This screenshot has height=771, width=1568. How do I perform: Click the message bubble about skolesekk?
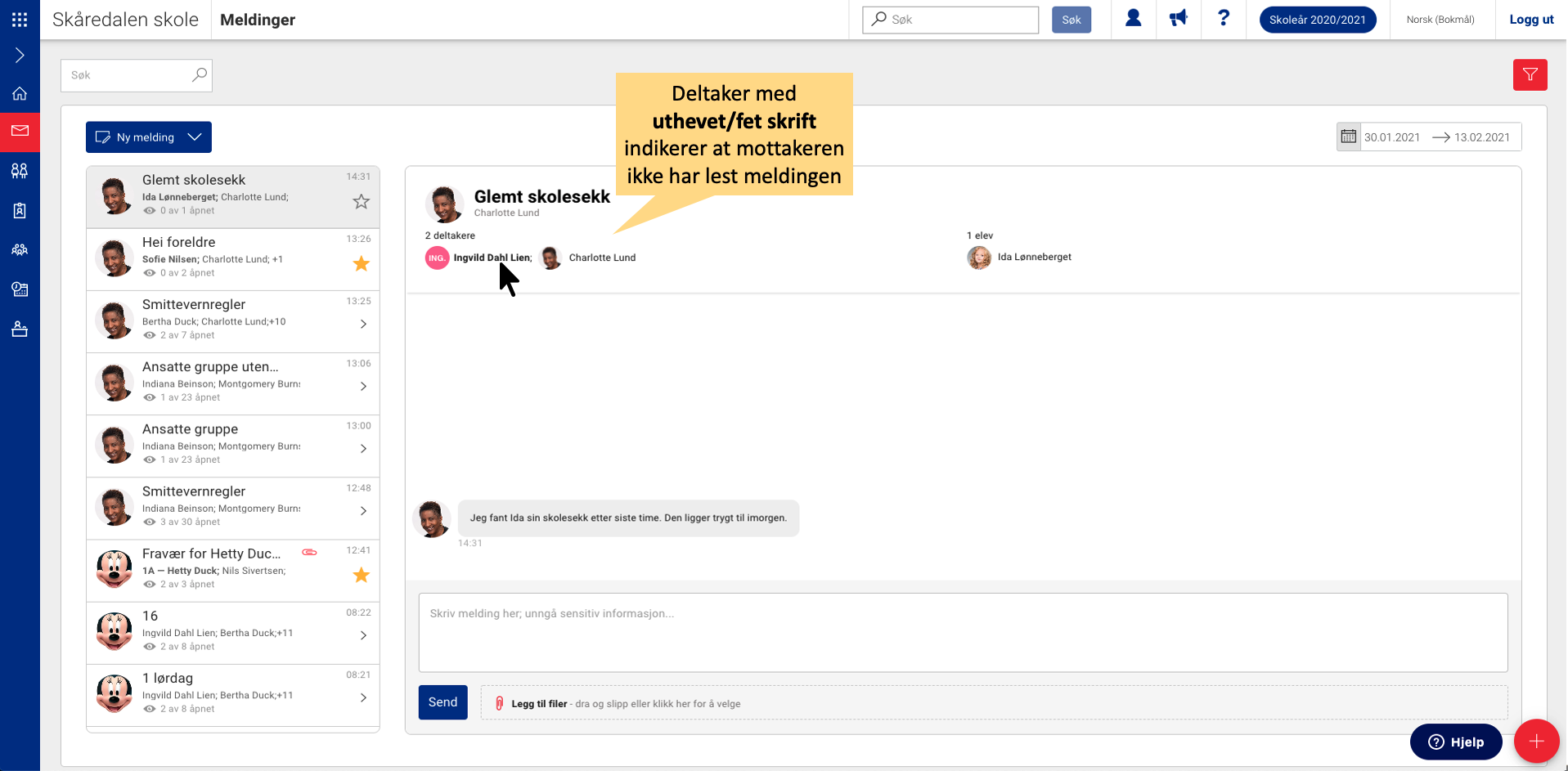pos(628,518)
